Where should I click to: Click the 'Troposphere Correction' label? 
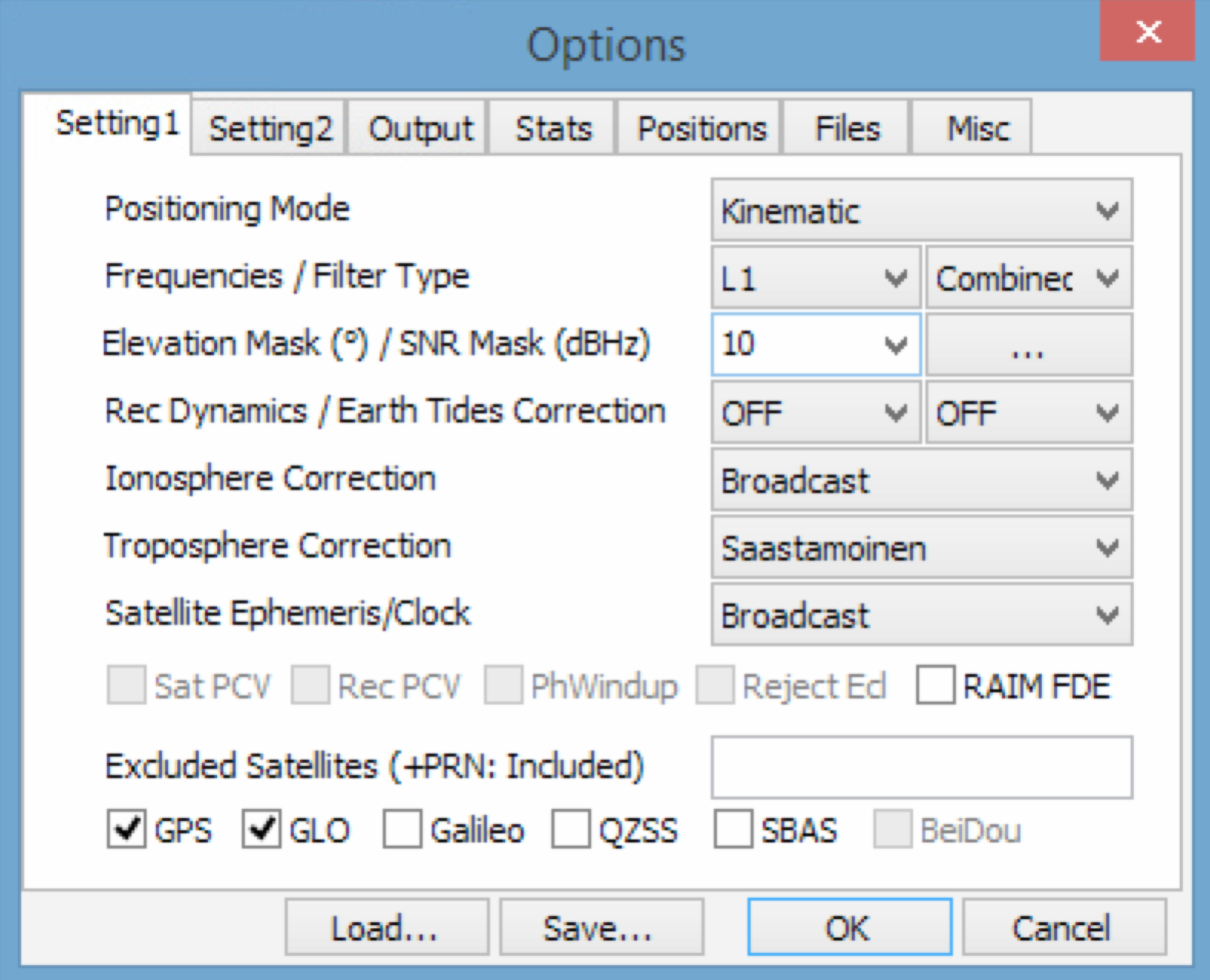(x=277, y=546)
